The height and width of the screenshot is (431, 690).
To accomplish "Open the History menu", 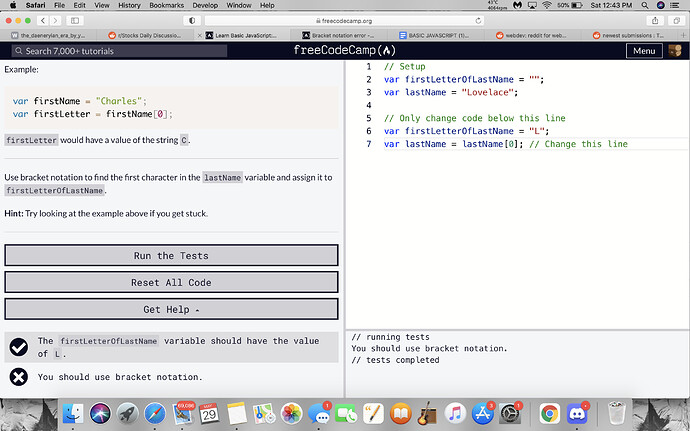I will click(129, 5).
